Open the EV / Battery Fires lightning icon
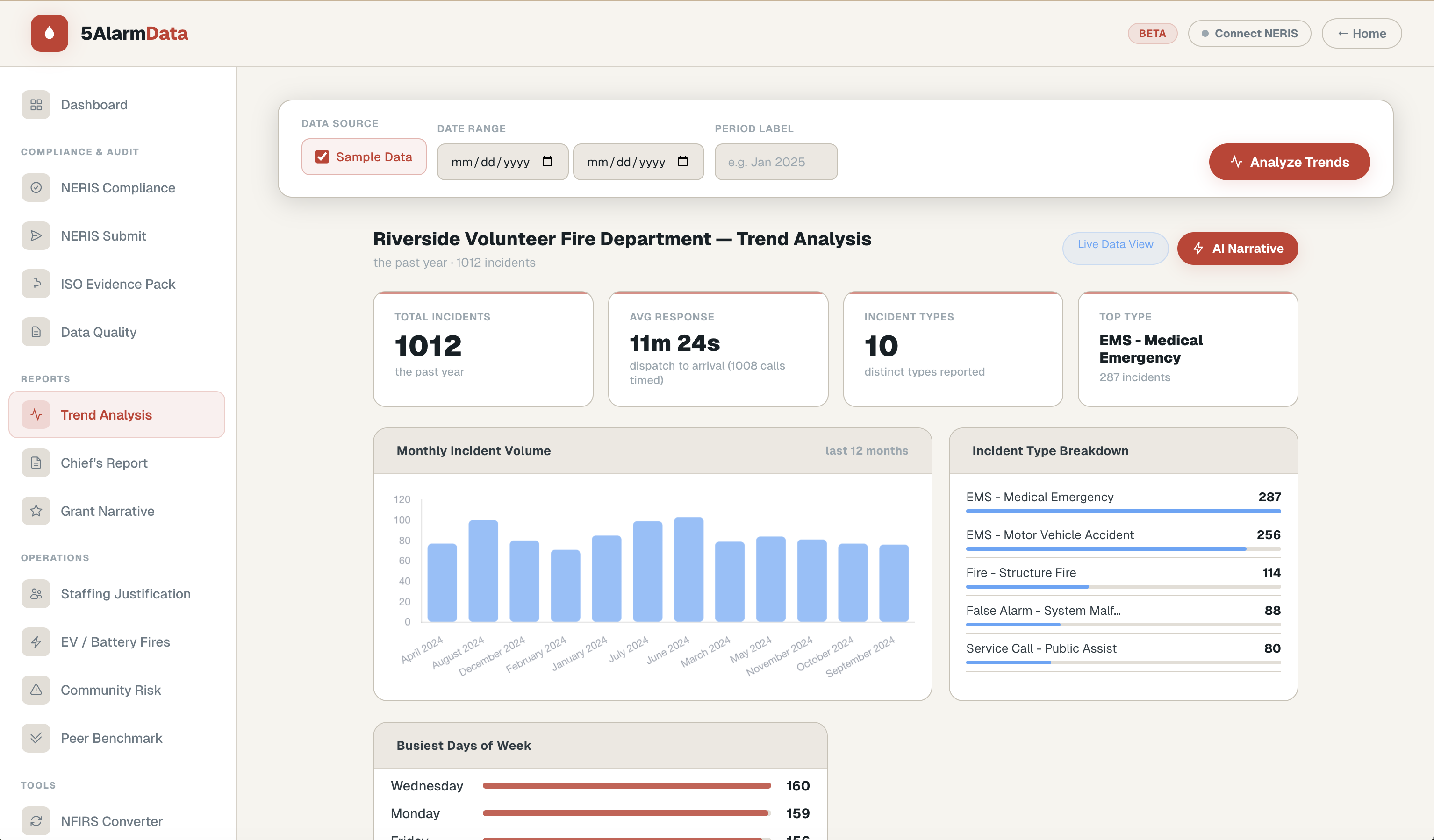This screenshot has width=1434, height=840. pyautogui.click(x=36, y=641)
